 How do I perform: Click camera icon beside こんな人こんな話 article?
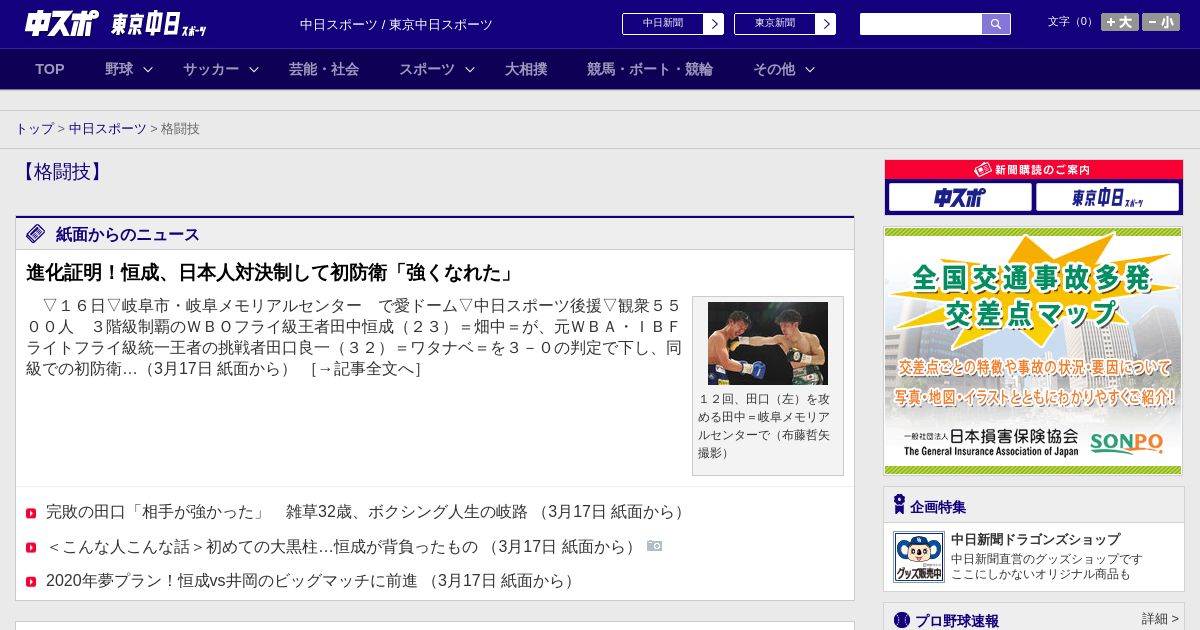coord(655,546)
